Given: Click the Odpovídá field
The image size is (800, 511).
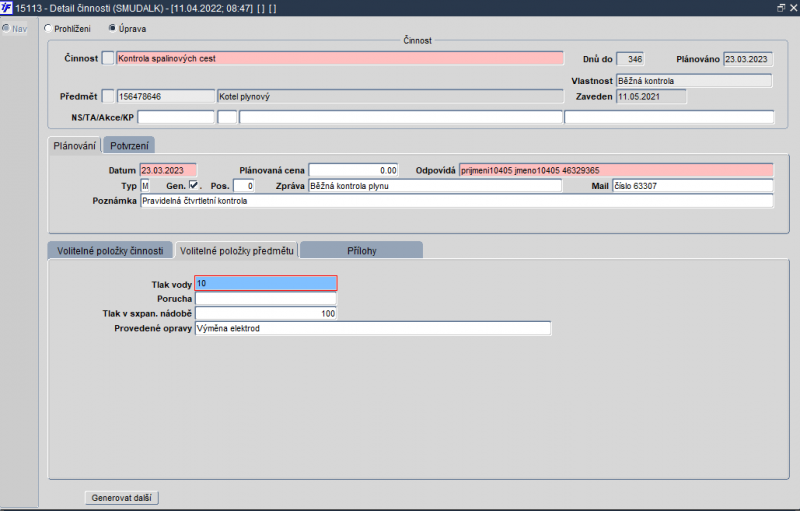Looking at the screenshot, I should click(x=616, y=170).
